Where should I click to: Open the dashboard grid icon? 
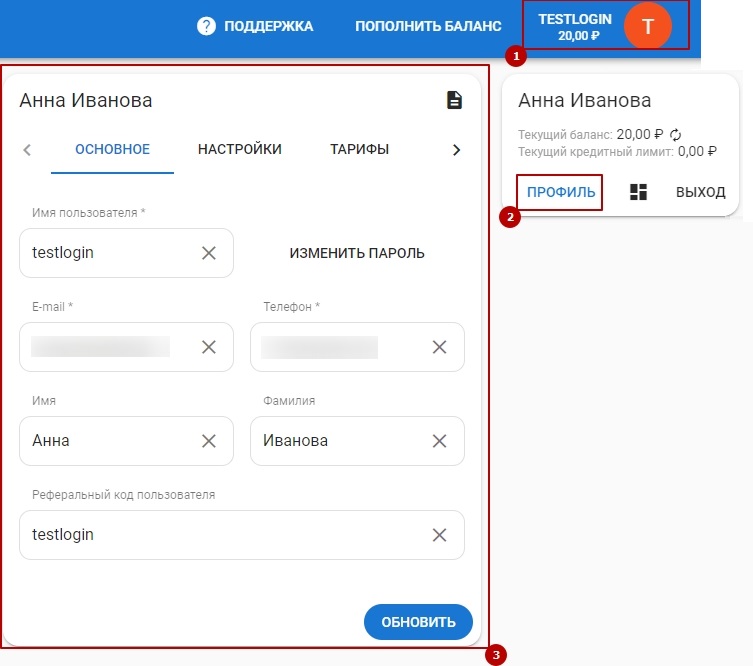point(638,192)
